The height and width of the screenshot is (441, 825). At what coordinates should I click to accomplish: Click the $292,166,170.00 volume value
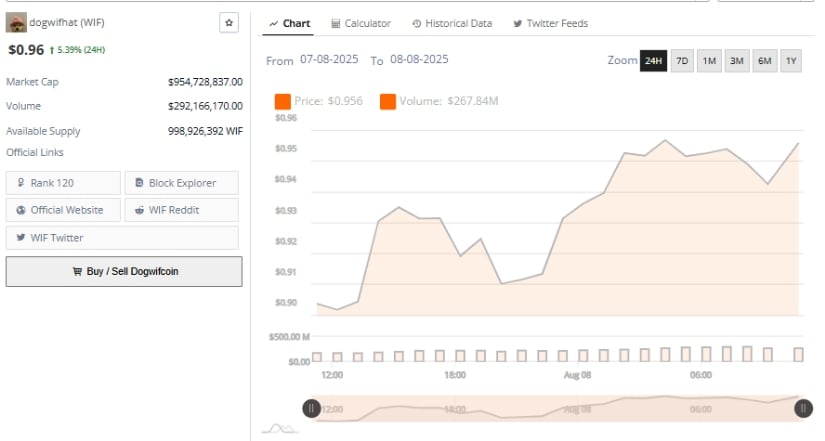click(205, 106)
